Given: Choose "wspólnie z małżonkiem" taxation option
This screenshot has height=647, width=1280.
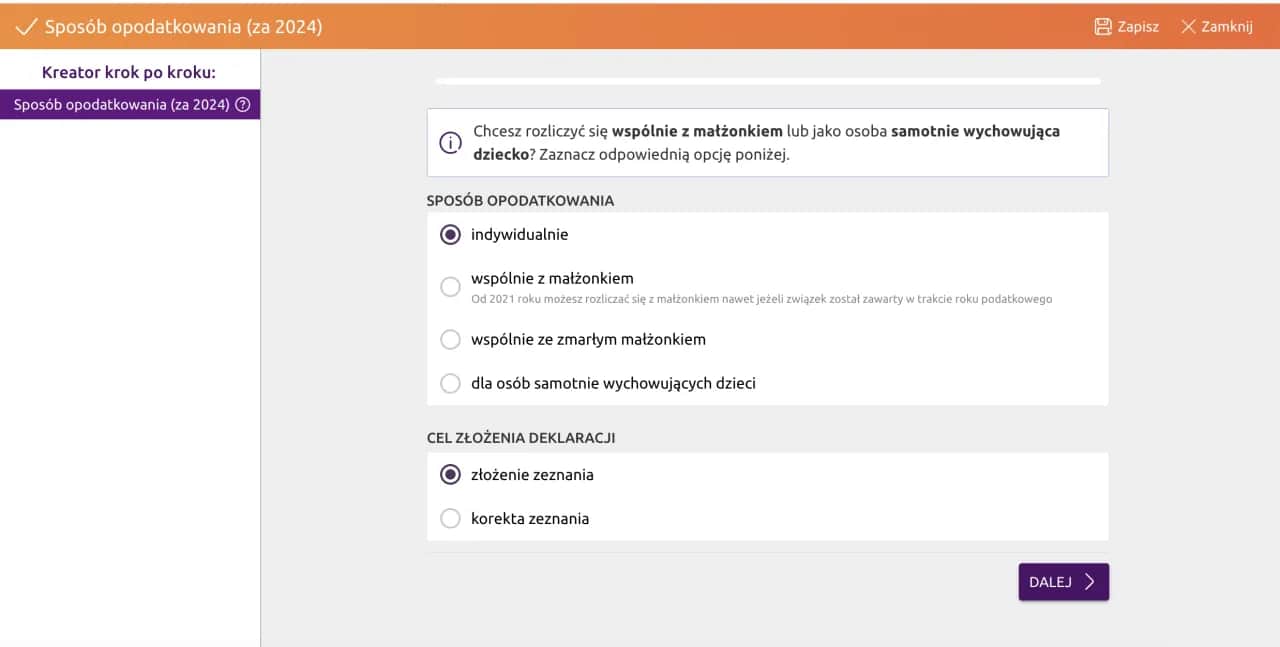Looking at the screenshot, I should pyautogui.click(x=451, y=287).
